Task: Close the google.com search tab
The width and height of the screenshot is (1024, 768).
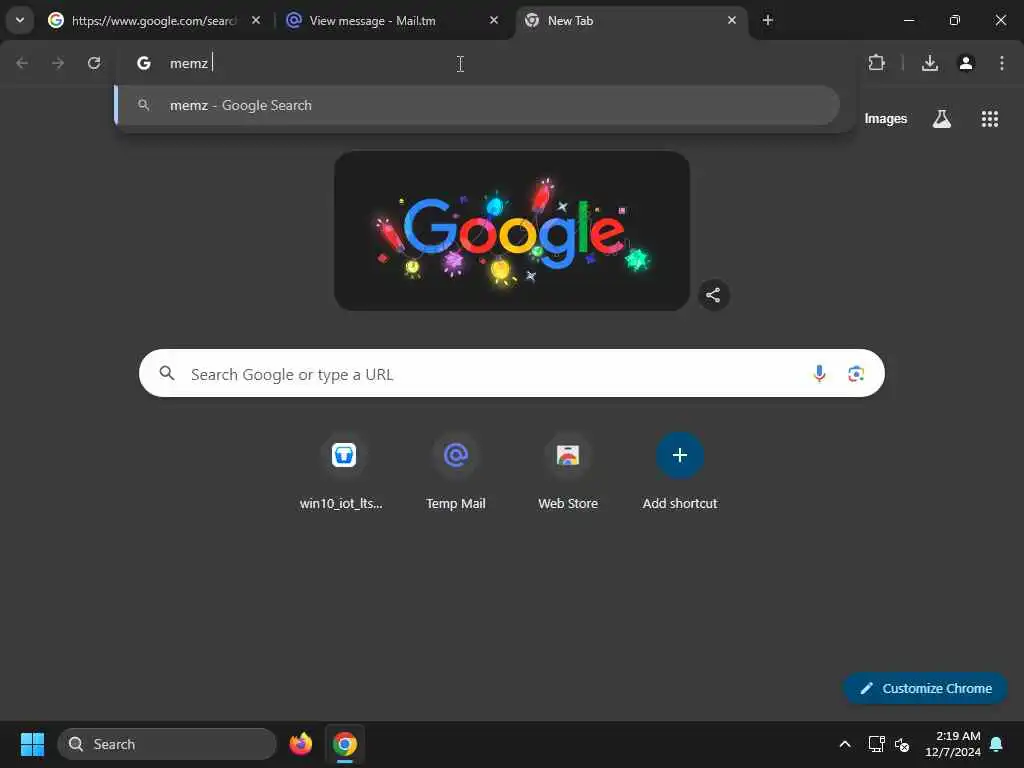Action: 256,20
